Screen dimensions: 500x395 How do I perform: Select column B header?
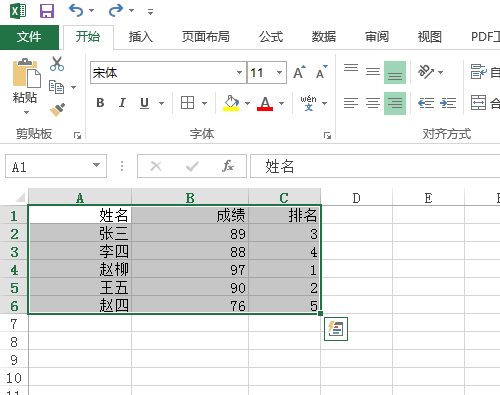[190, 198]
